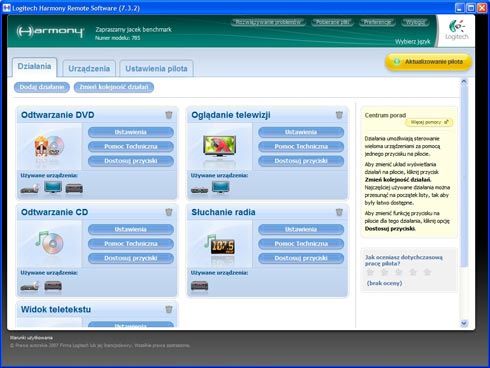Open the Warunki użytkowania link

(x=31, y=338)
